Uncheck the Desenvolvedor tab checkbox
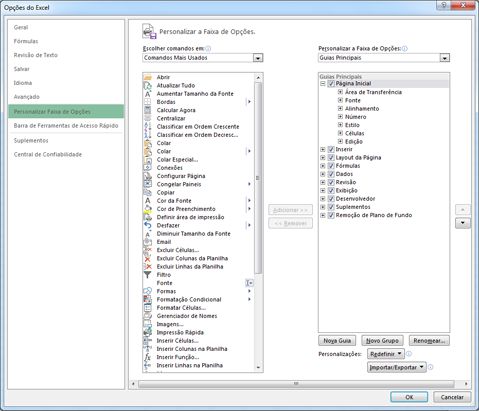This screenshot has height=411, width=479. point(331,199)
